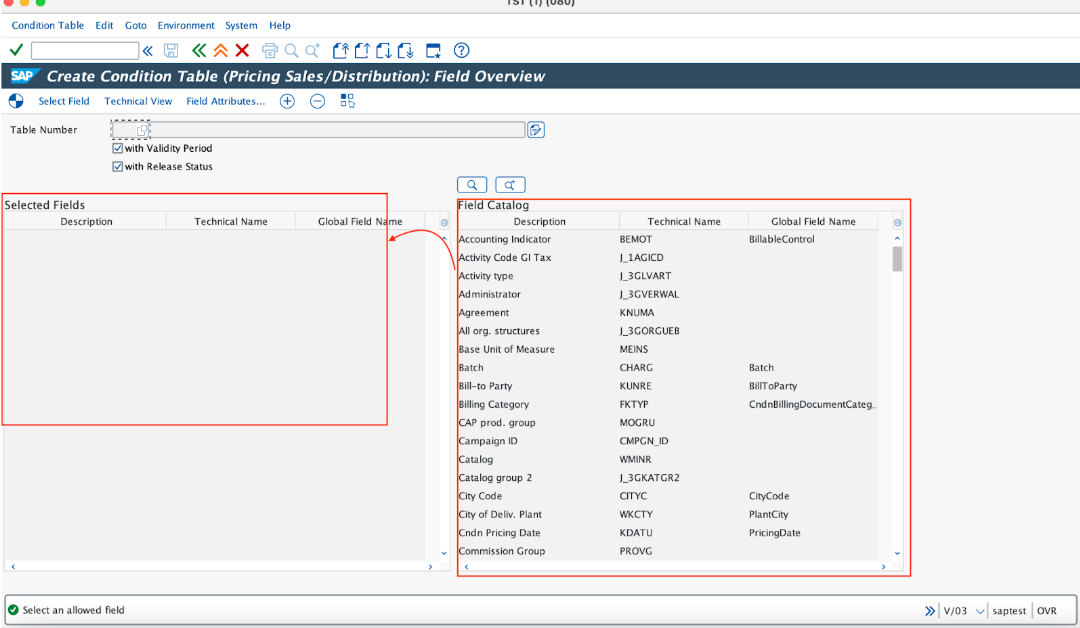The width and height of the screenshot is (1080, 628).
Task: Click the blue globe icon beside Select Field
Action: [16, 101]
